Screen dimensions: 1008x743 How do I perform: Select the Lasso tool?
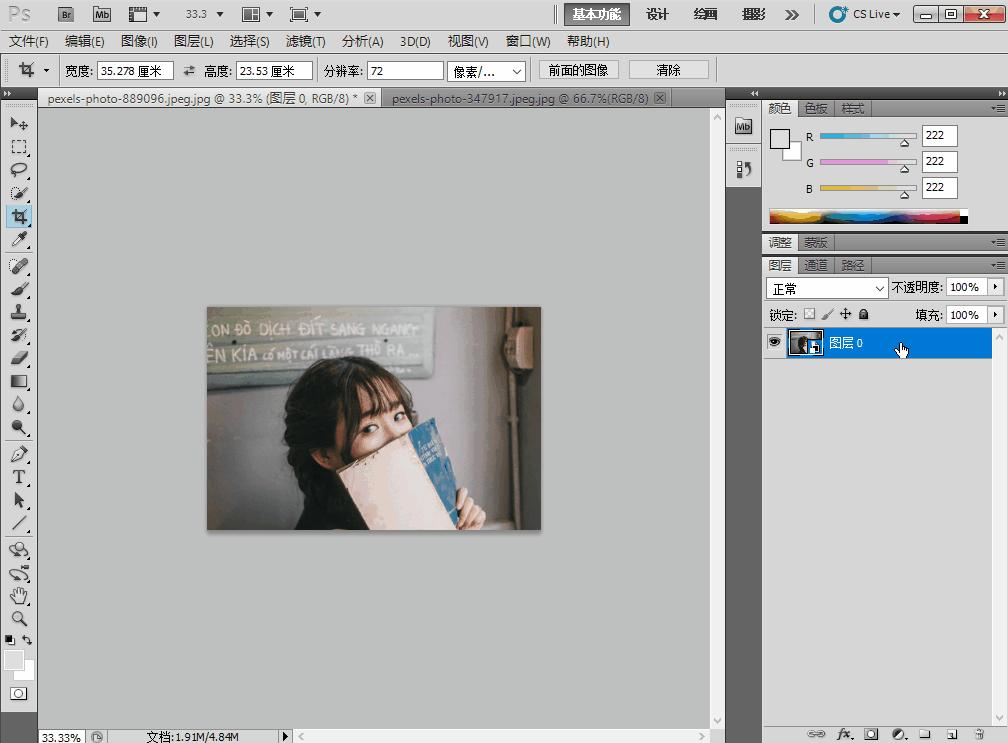pyautogui.click(x=19, y=170)
